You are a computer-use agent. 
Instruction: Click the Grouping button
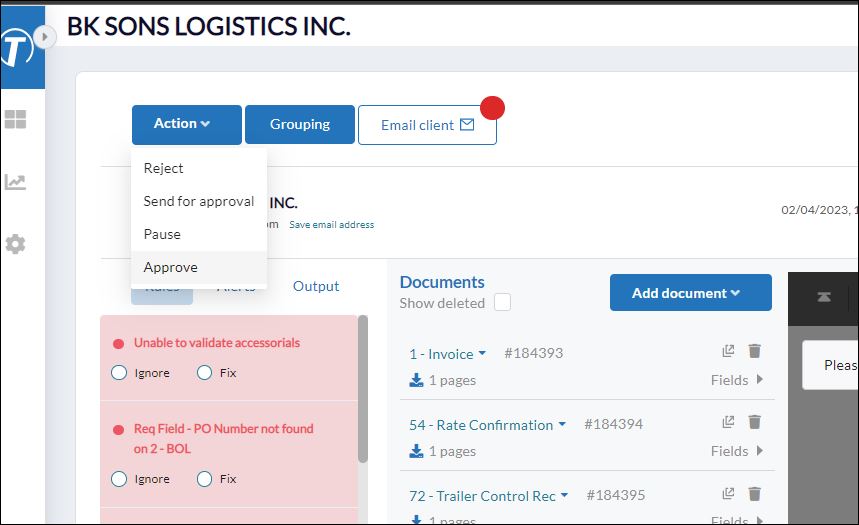(299, 124)
